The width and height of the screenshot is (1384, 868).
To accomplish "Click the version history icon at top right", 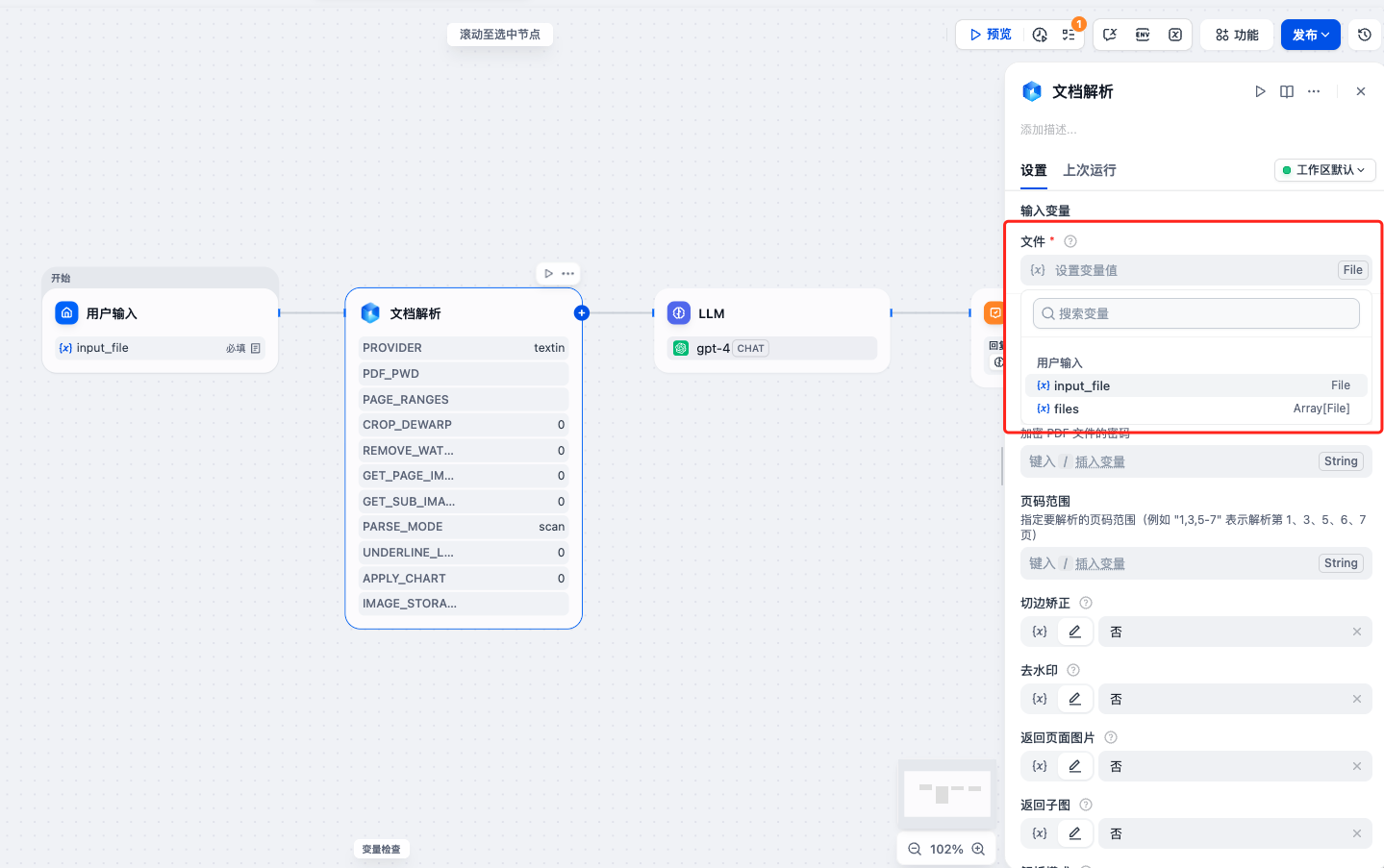I will click(x=1364, y=34).
